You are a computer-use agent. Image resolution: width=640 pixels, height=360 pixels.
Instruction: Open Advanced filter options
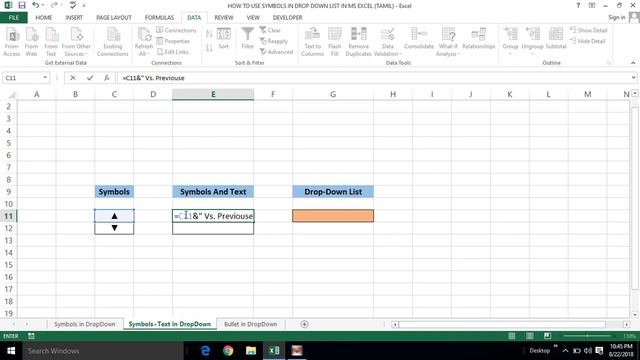276,52
